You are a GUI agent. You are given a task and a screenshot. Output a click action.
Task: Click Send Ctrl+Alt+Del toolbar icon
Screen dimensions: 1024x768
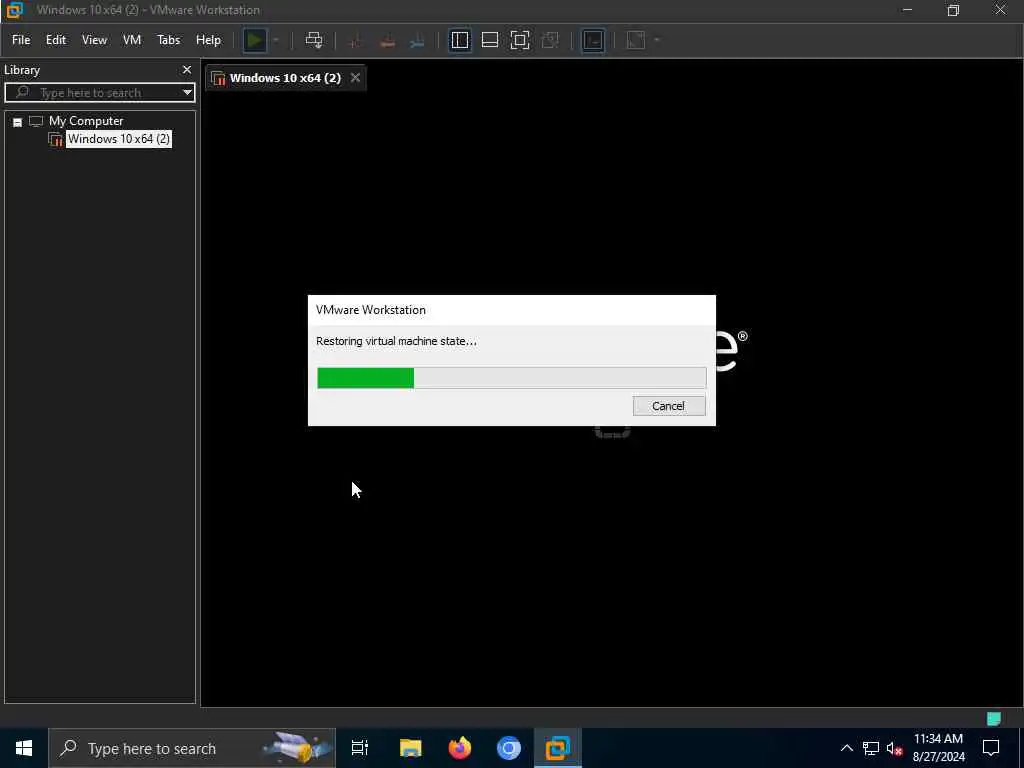click(x=313, y=40)
